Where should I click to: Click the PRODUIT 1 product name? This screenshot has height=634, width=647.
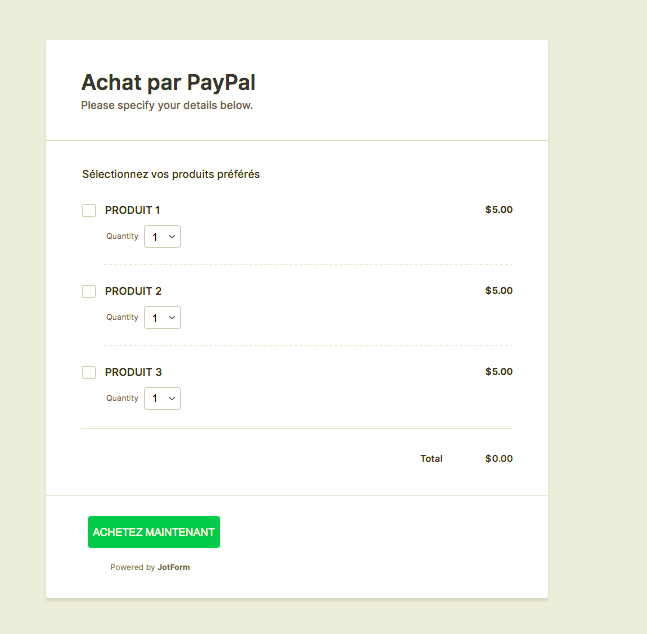pyautogui.click(x=132, y=210)
